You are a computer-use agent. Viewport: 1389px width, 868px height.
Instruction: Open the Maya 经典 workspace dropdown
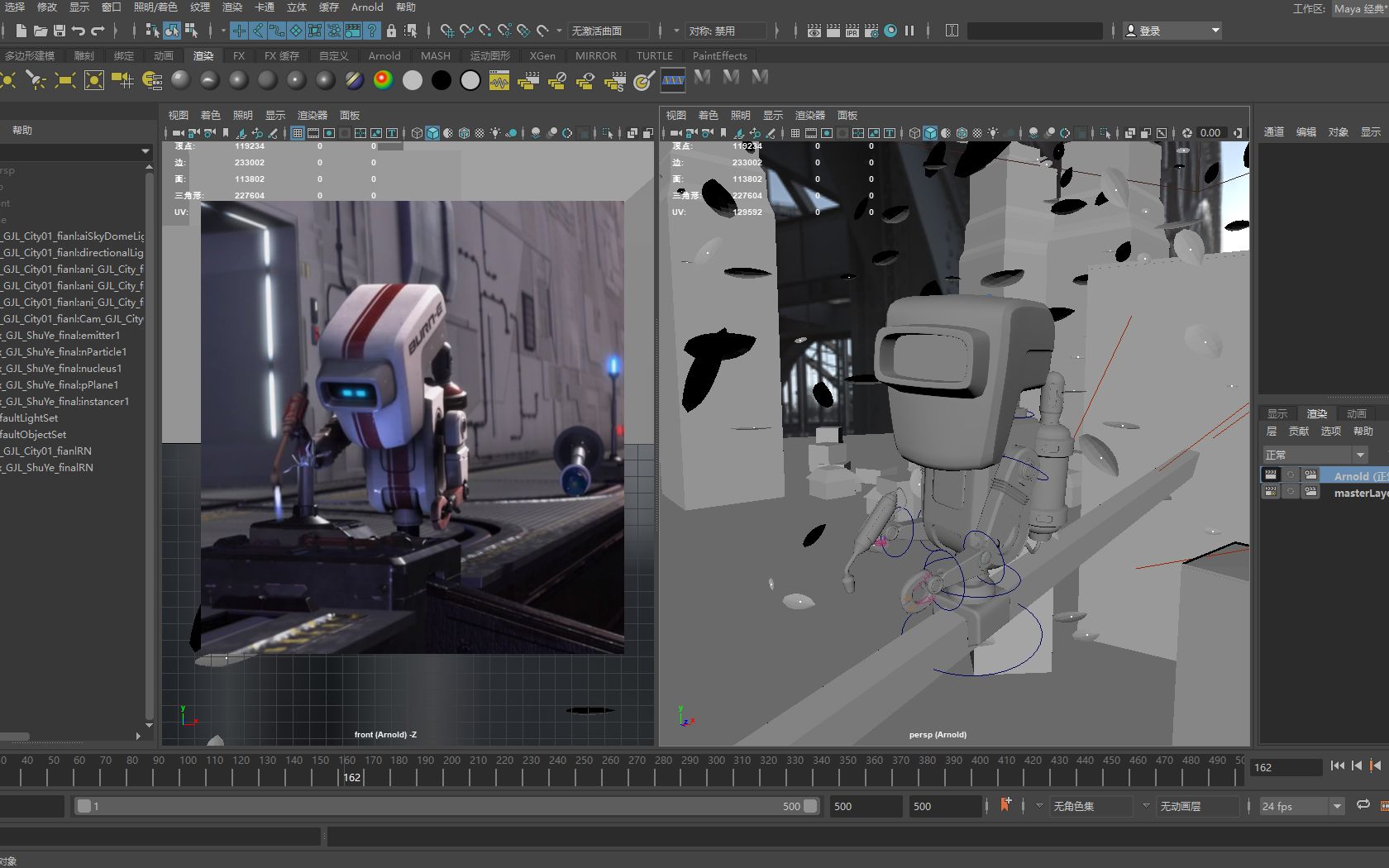[1359, 8]
